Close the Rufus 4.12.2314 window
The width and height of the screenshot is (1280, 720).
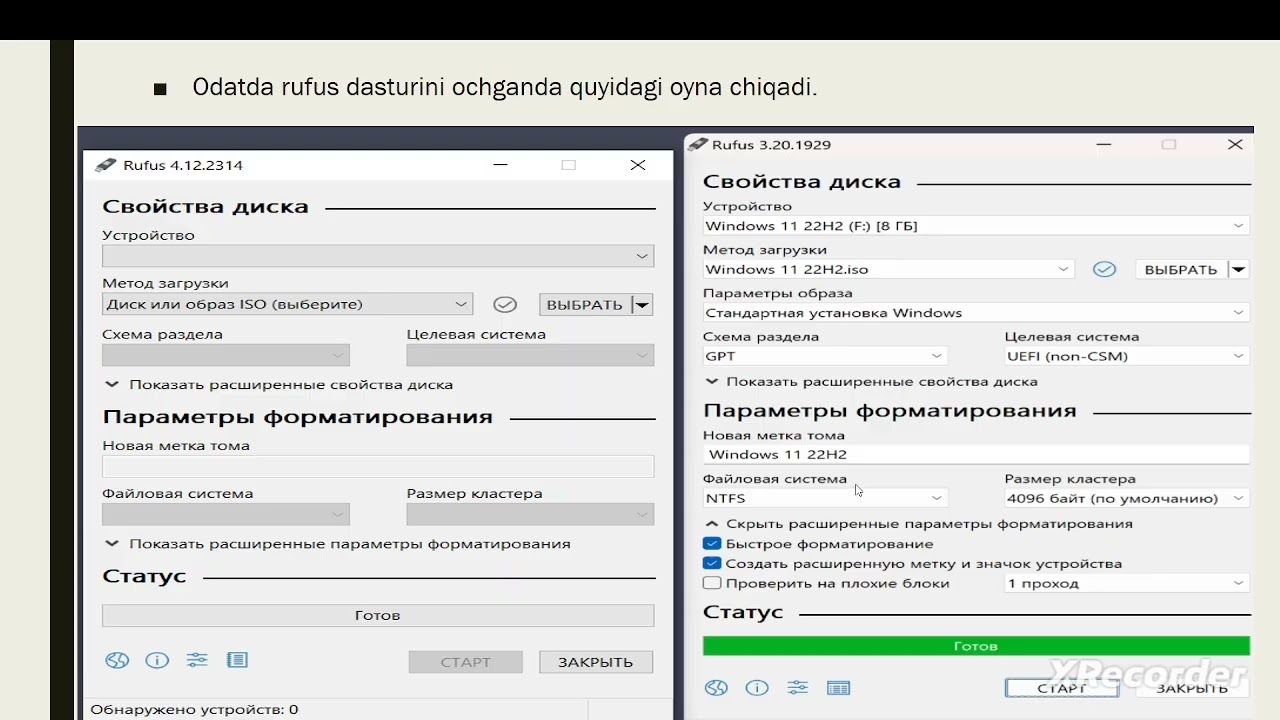[x=638, y=165]
